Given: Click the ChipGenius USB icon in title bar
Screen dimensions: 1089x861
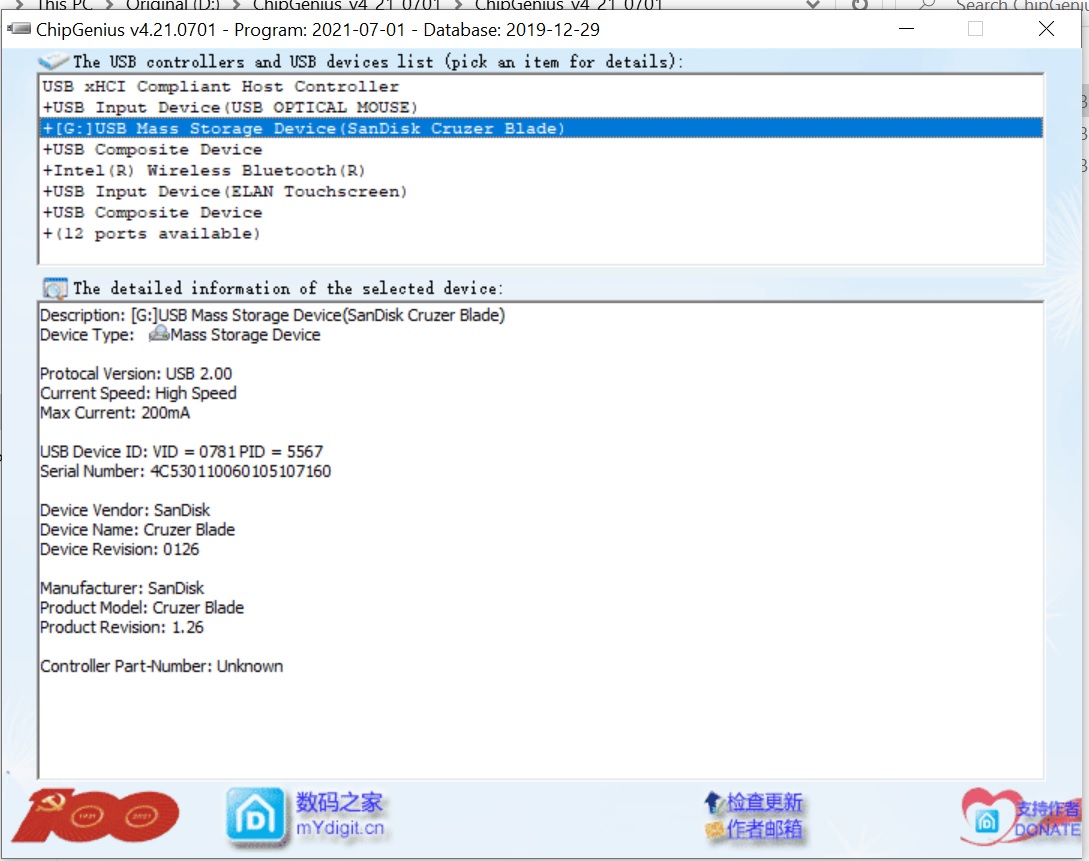Looking at the screenshot, I should pyautogui.click(x=19, y=29).
